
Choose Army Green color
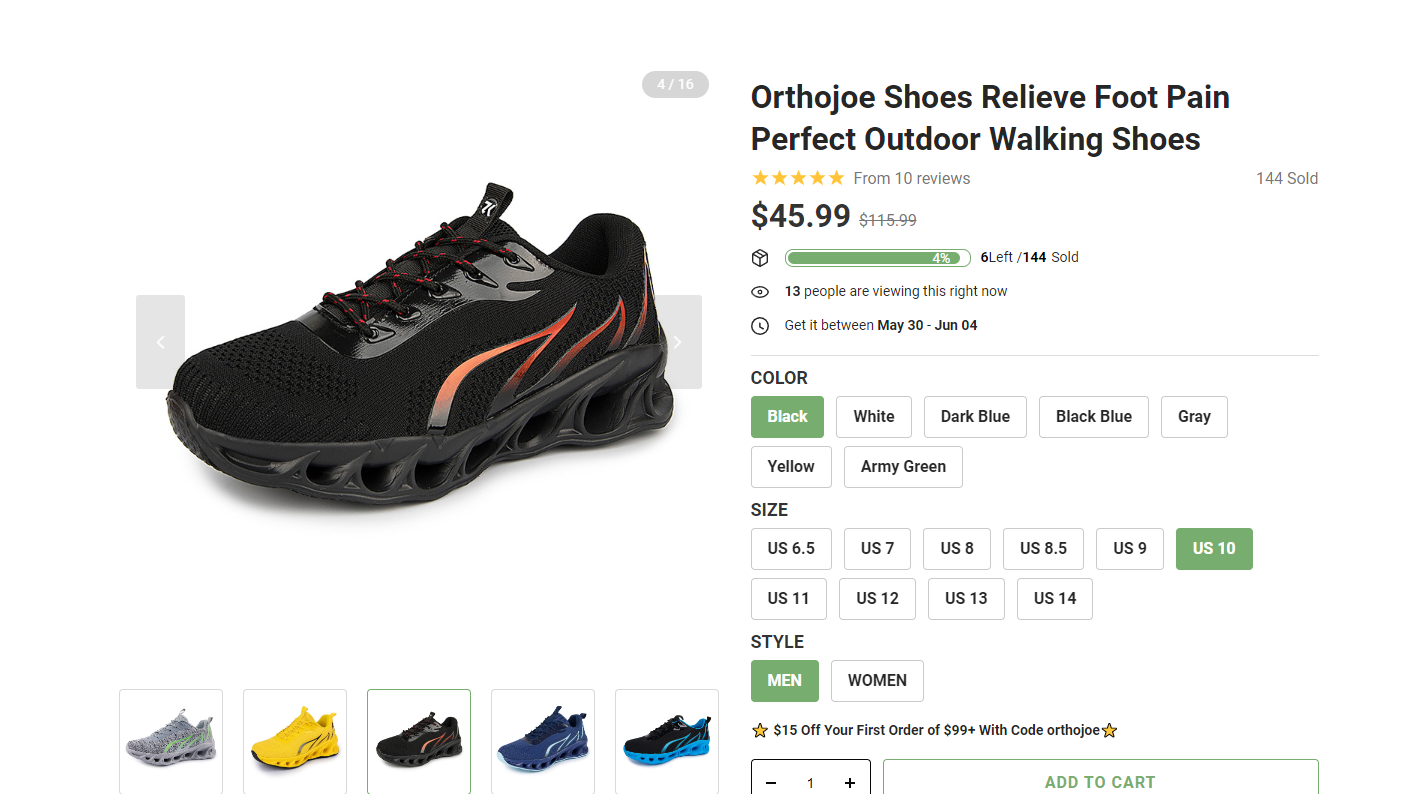click(x=903, y=467)
